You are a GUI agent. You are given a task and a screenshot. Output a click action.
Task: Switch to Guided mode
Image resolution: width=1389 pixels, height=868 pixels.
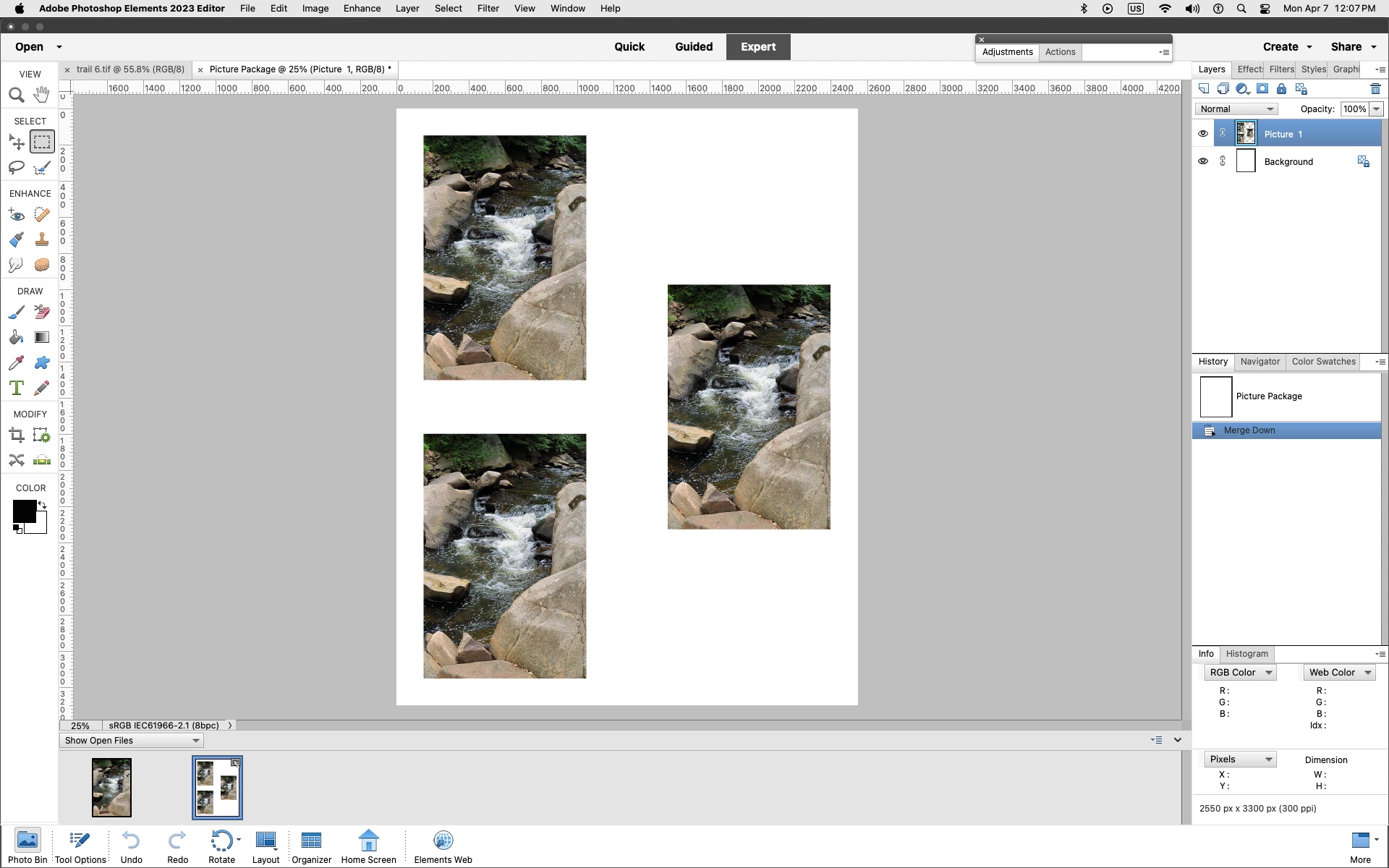click(x=693, y=47)
